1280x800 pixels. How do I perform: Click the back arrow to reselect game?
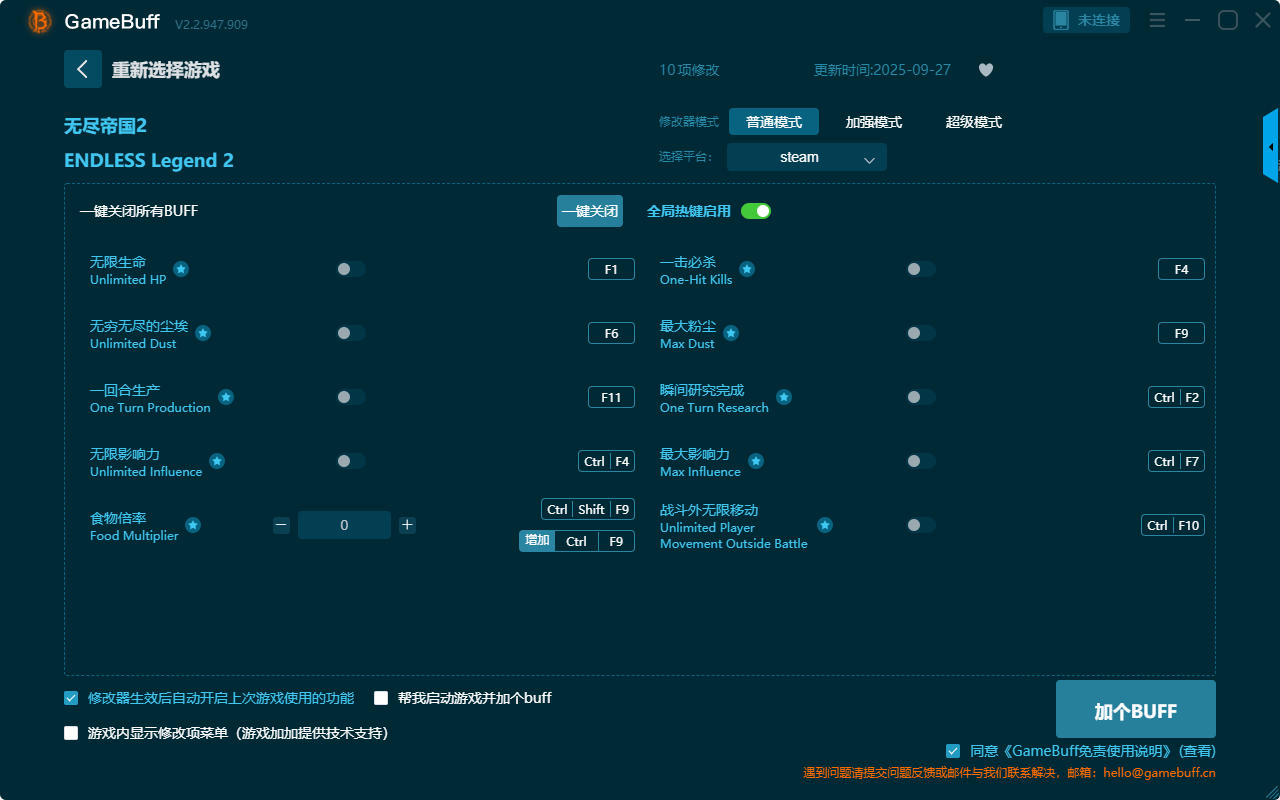(83, 69)
